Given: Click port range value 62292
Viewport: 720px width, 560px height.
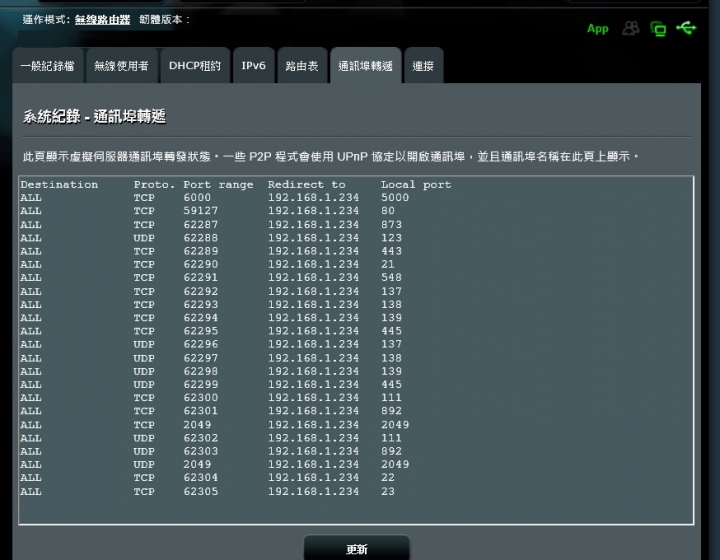Looking at the screenshot, I should [x=201, y=291].
